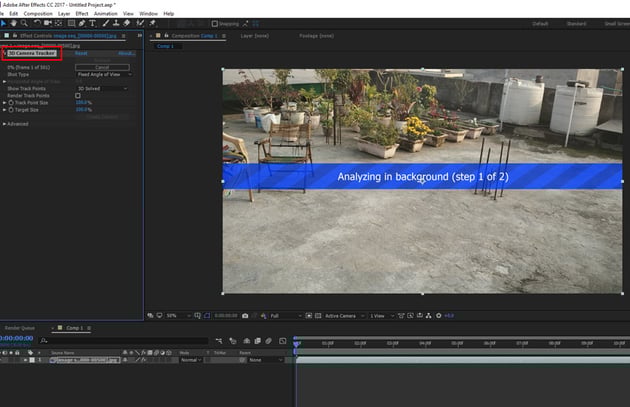Enable Render Track Points checkbox
Screen dimensions: 630x407
(78, 96)
